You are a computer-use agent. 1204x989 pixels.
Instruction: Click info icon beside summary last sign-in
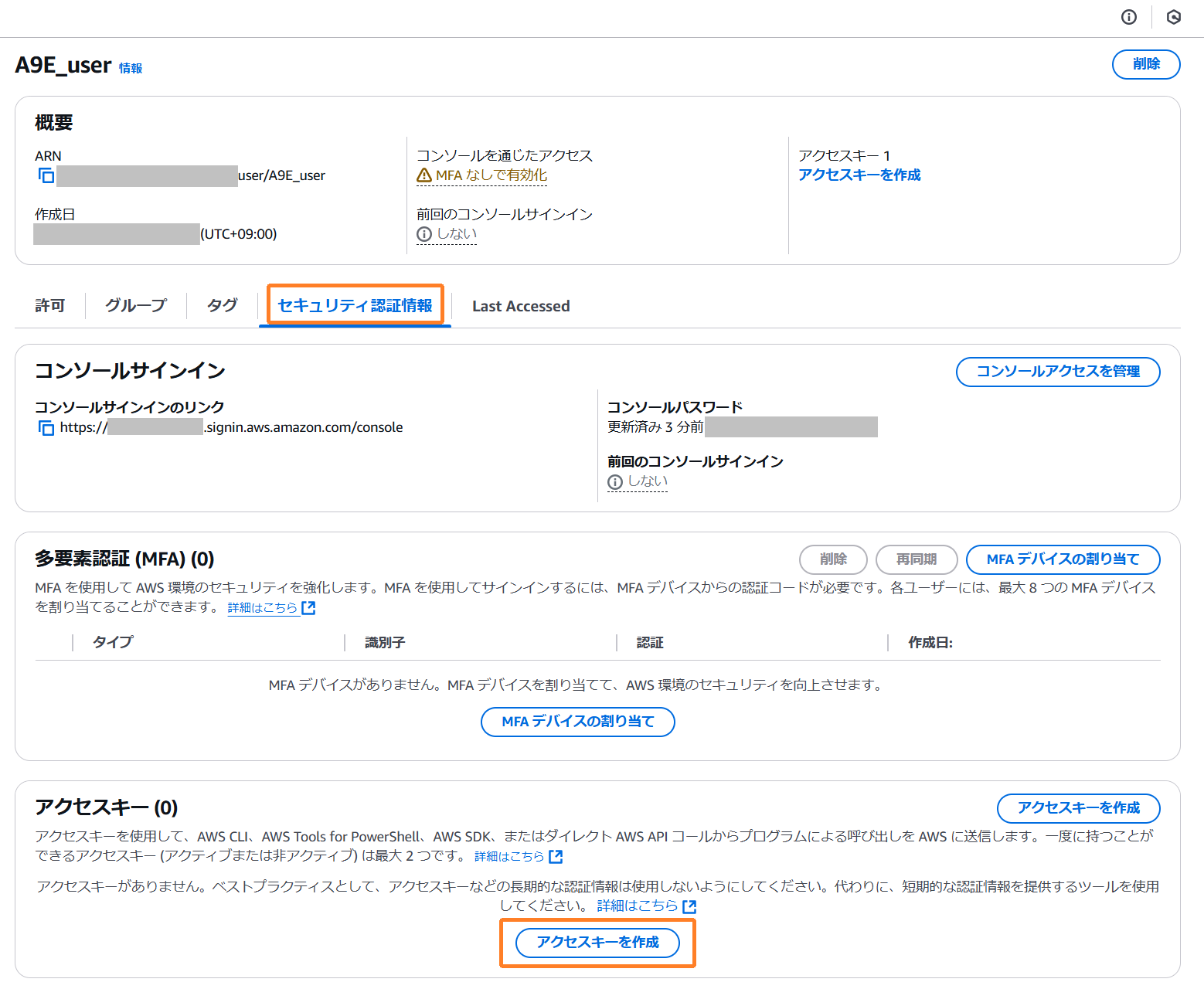(424, 234)
